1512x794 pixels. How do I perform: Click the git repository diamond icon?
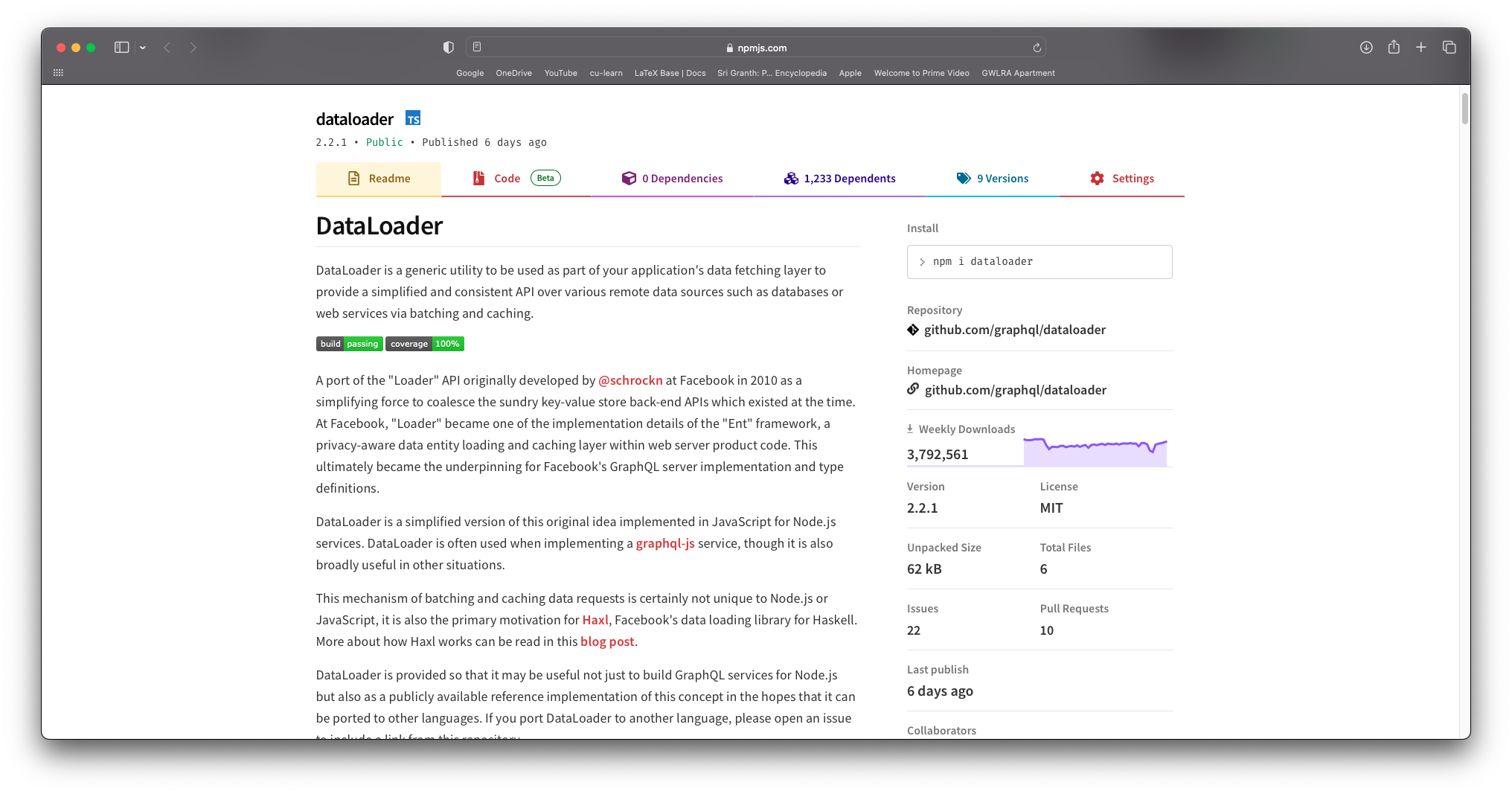[x=913, y=330]
